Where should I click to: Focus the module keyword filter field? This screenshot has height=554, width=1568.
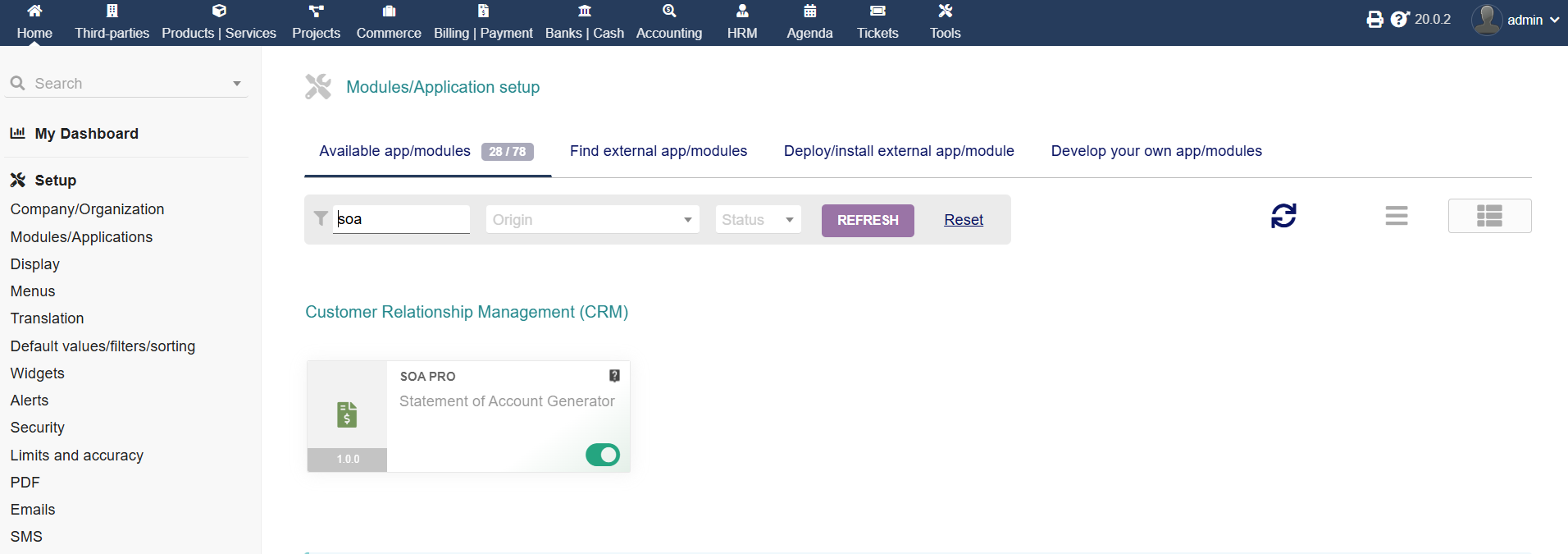pos(401,219)
